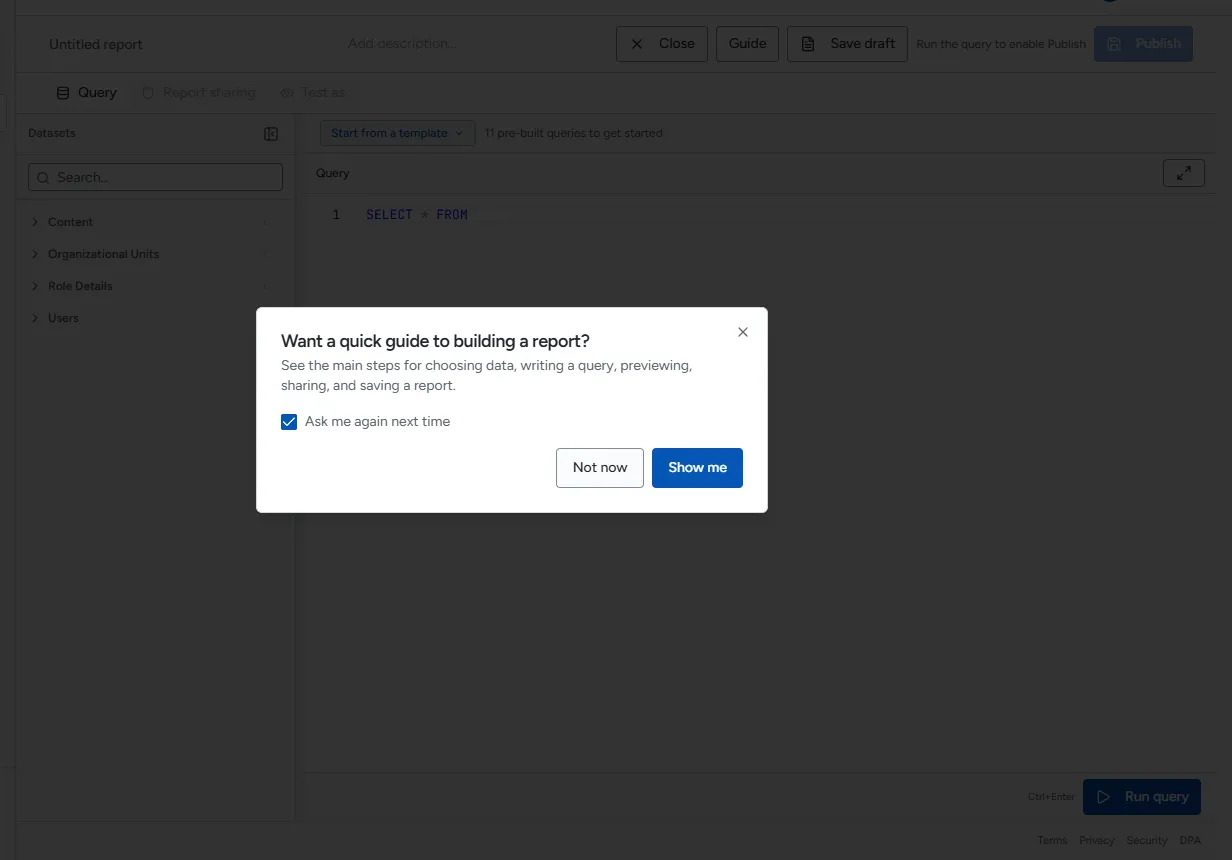Open the Security link
The image size is (1232, 860).
1147,841
